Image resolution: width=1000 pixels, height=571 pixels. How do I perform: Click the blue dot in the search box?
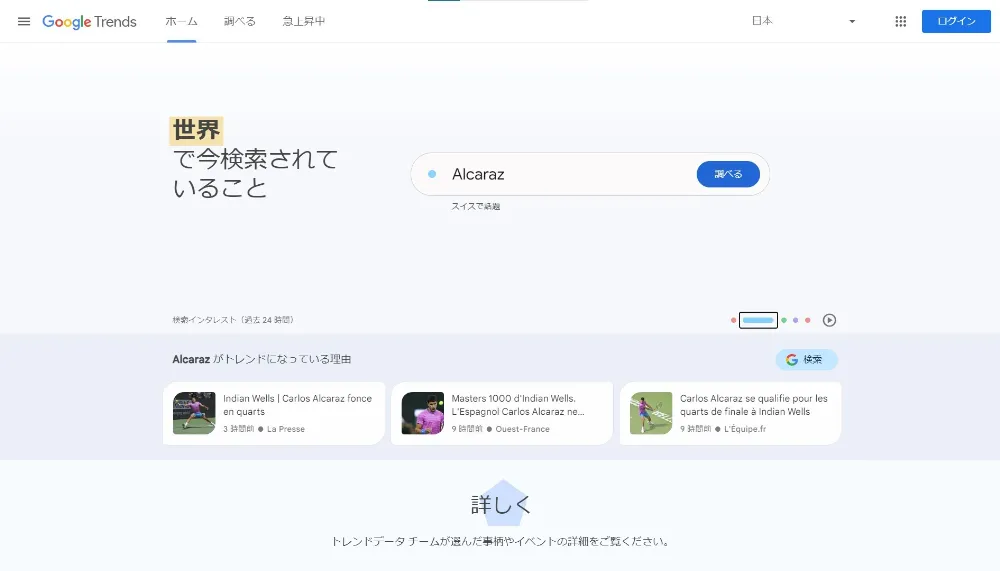pyautogui.click(x=432, y=174)
